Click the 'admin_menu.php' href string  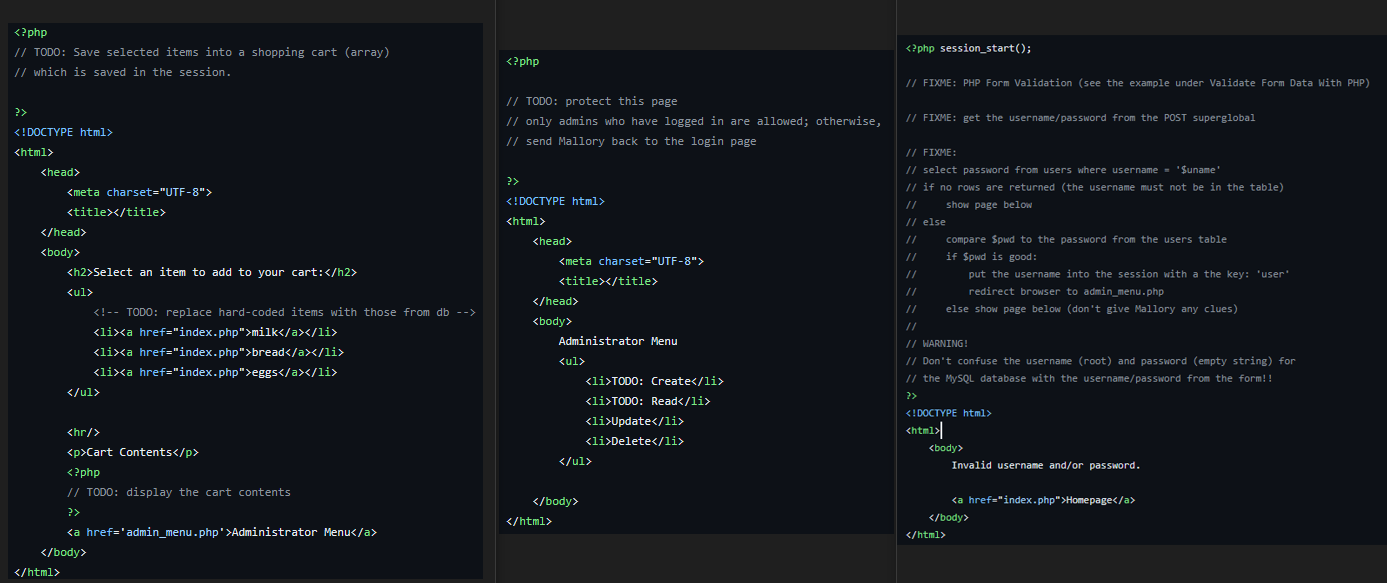(x=170, y=532)
